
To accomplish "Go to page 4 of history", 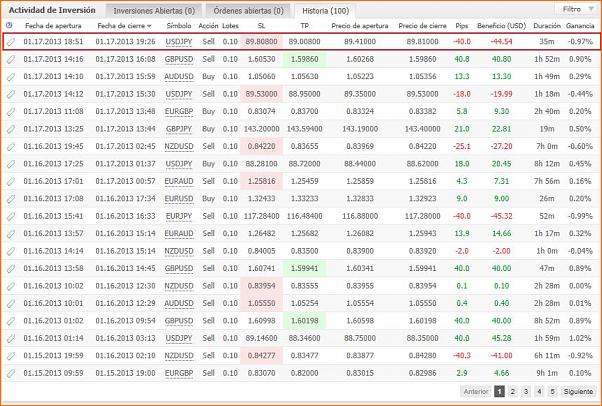I will tap(539, 391).
